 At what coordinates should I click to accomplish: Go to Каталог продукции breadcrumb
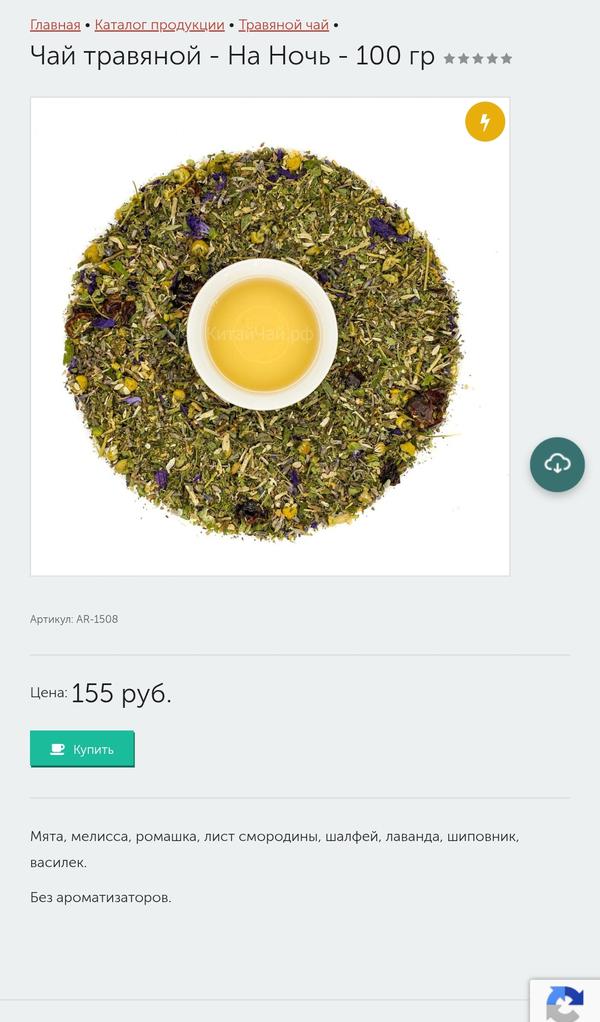(x=160, y=25)
